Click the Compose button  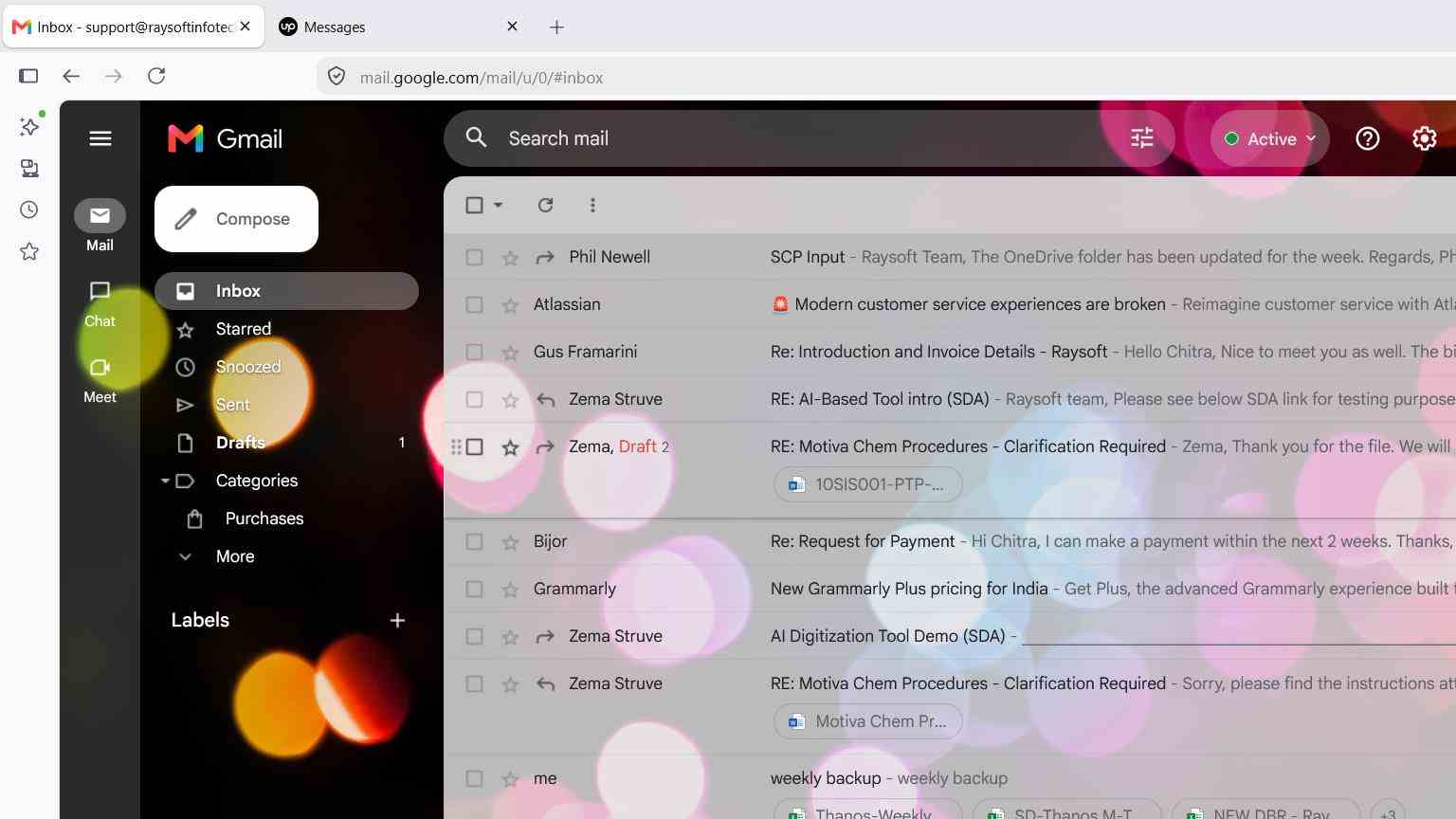tap(236, 219)
